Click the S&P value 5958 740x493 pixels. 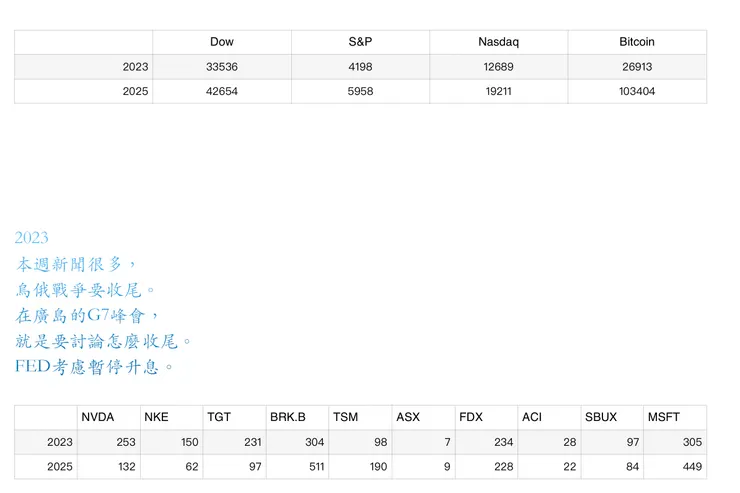click(360, 91)
